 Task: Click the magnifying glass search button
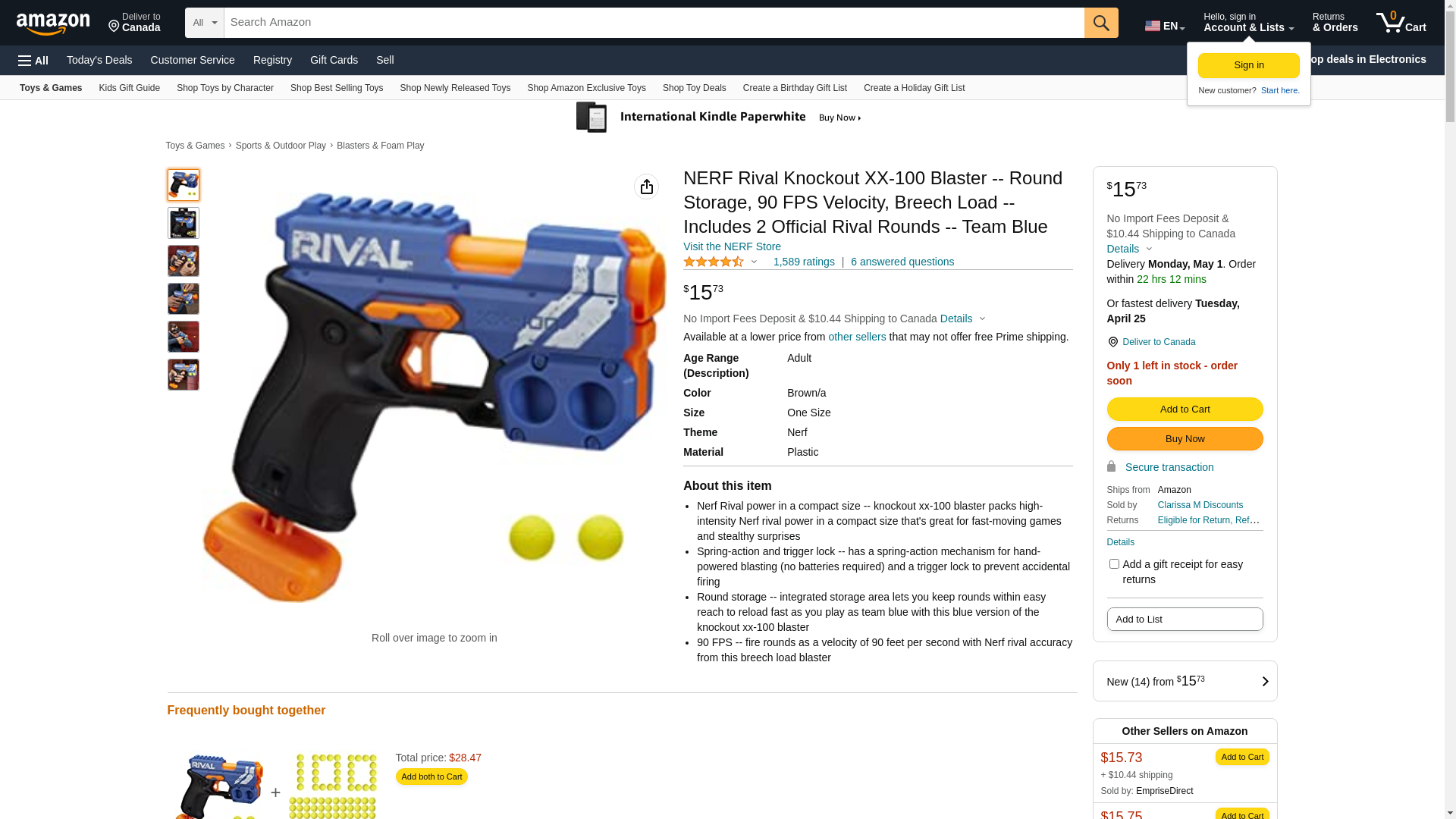pos(1101,23)
